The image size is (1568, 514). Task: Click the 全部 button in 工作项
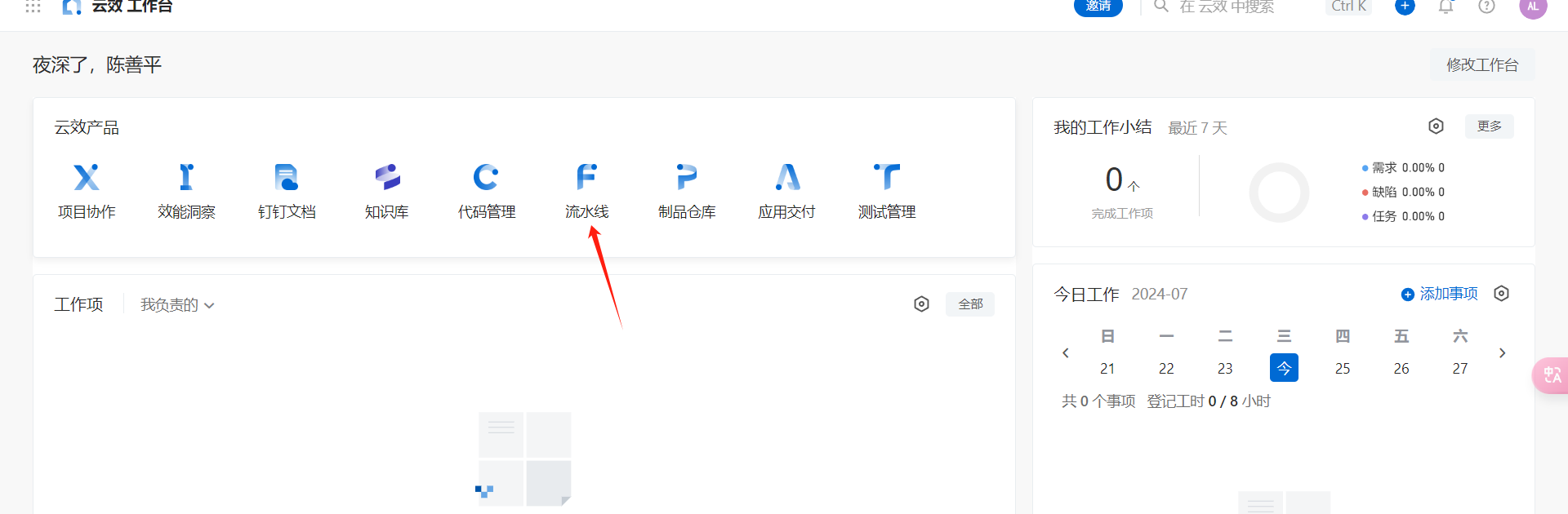(x=970, y=304)
